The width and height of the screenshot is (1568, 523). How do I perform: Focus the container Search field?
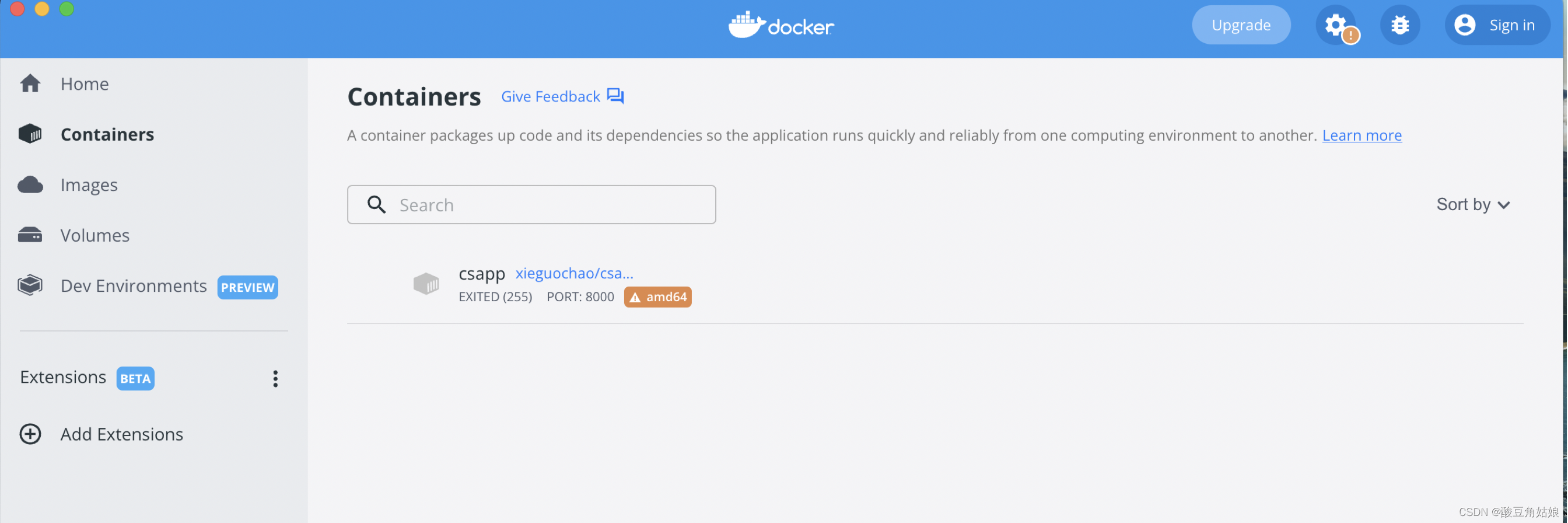(x=531, y=204)
